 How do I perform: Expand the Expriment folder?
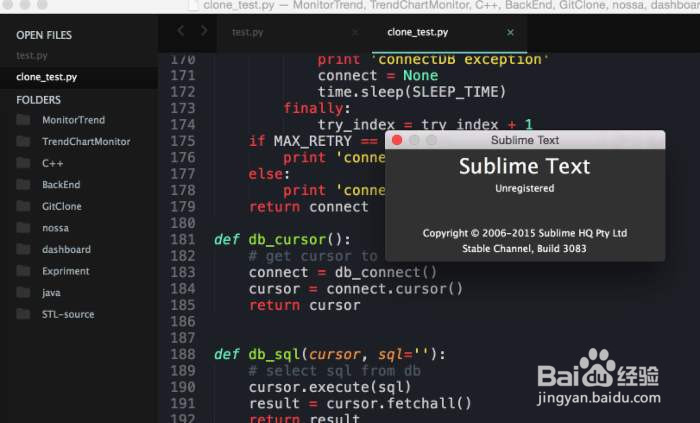[66, 271]
